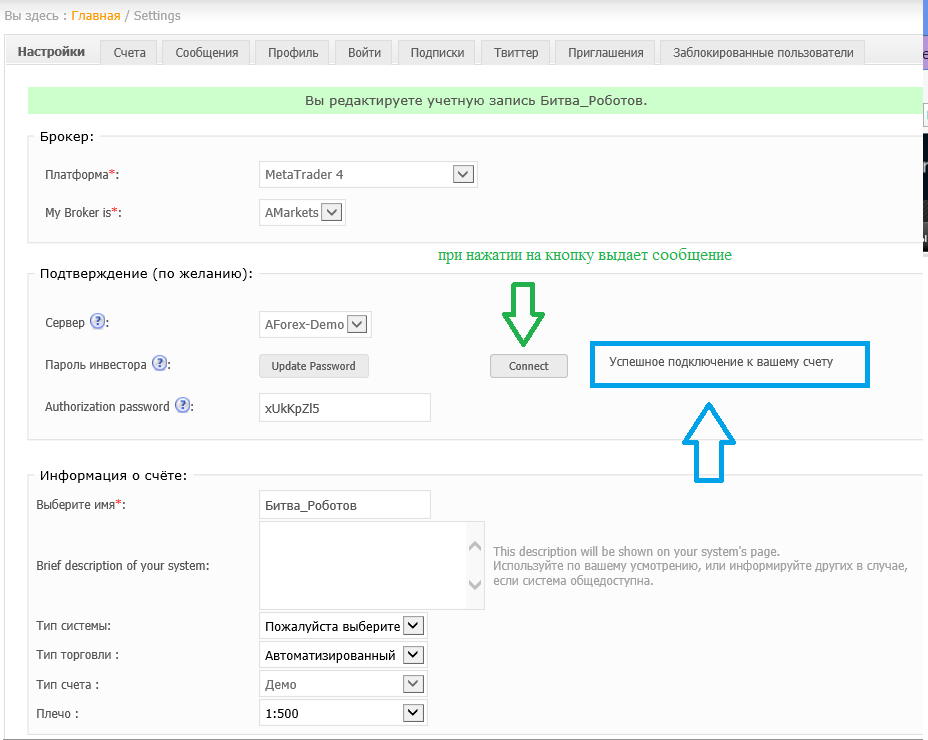This screenshot has height=740, width=928.
Task: Switch to the Настройки tab
Action: pyautogui.click(x=51, y=52)
